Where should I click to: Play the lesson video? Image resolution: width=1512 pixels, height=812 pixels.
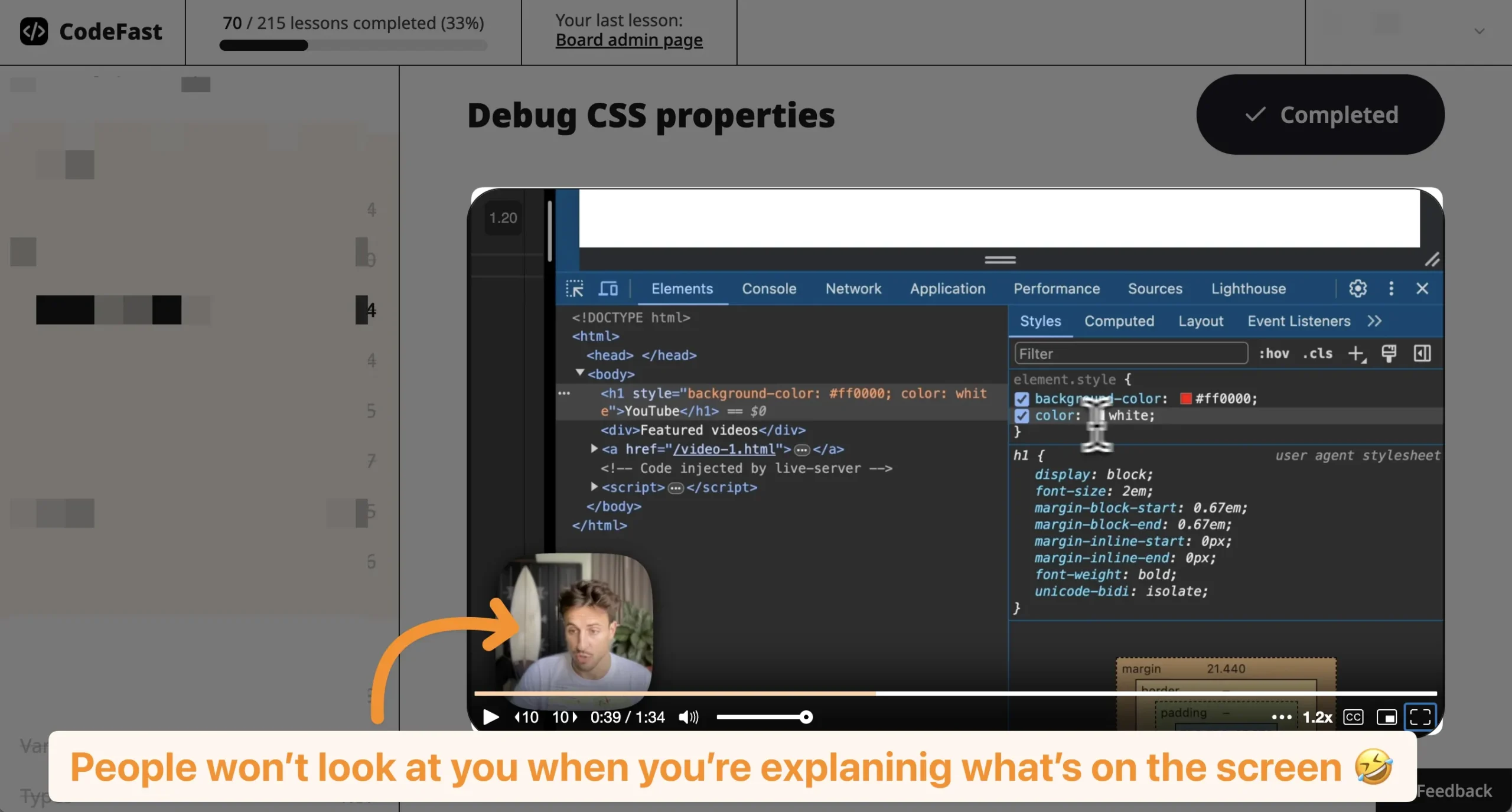(x=490, y=717)
